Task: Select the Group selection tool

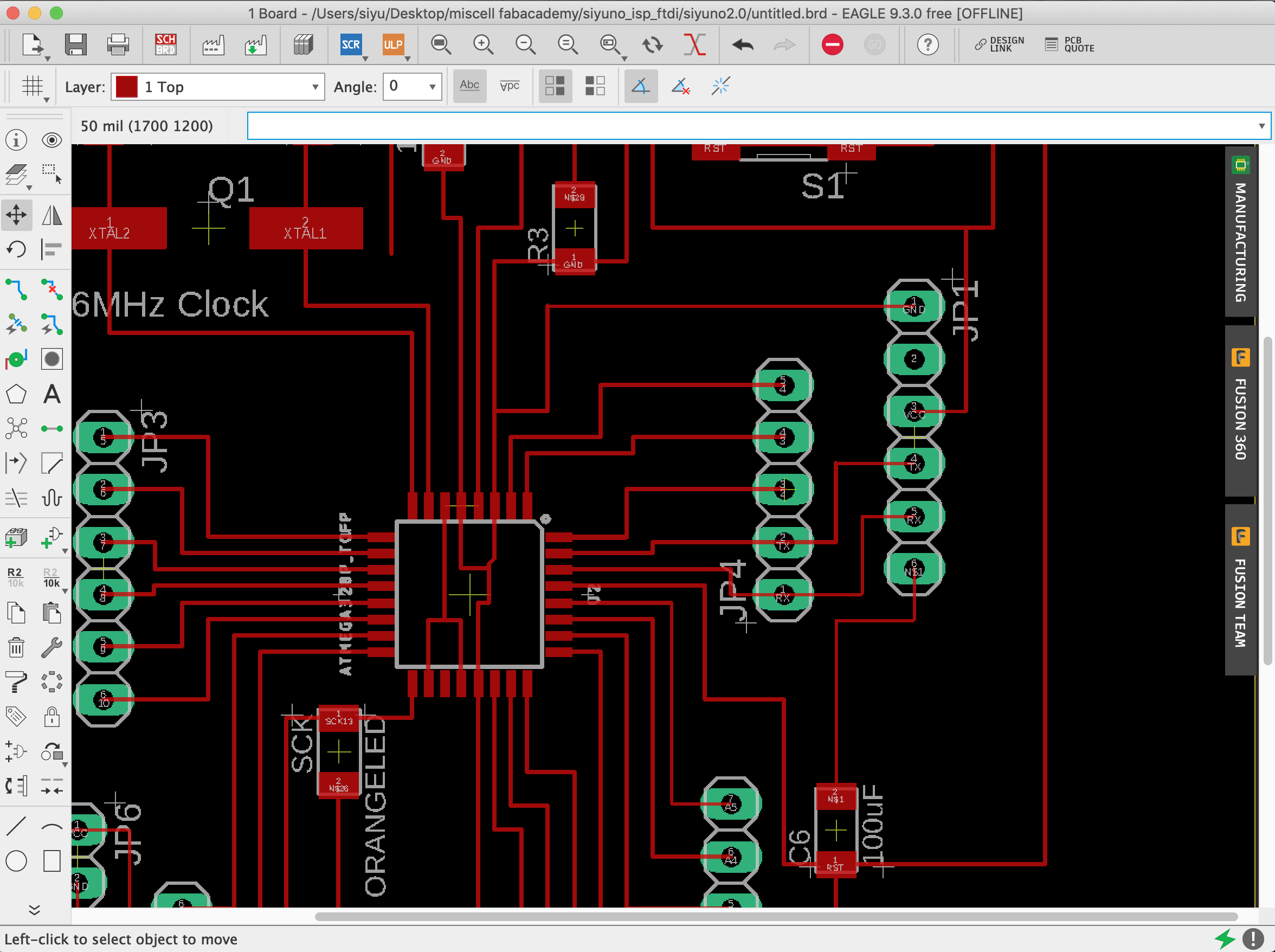Action: pos(52,175)
